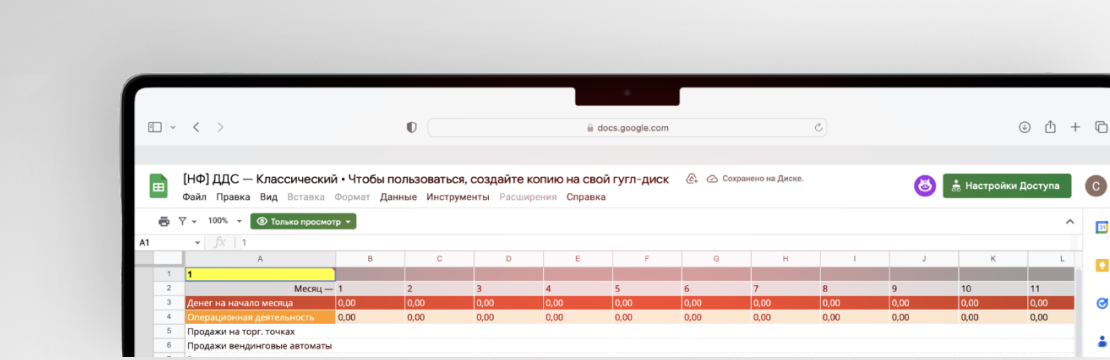The height and width of the screenshot is (360, 1110).
Task: Open the Справка menu
Action: pyautogui.click(x=586, y=197)
